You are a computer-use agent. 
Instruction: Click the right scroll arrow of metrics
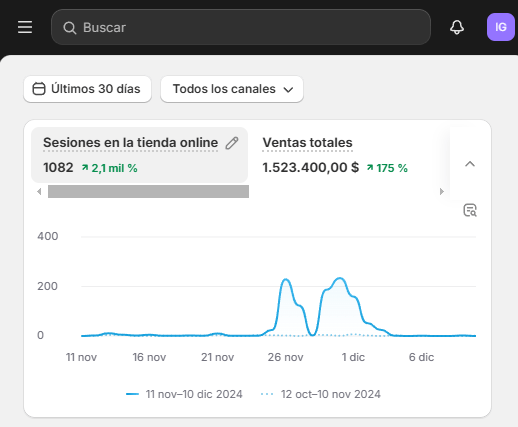coord(442,191)
